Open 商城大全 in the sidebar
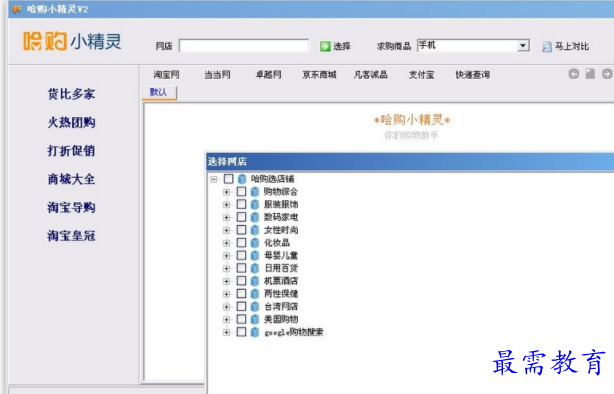Viewport: 614px width, 394px height. [x=71, y=179]
